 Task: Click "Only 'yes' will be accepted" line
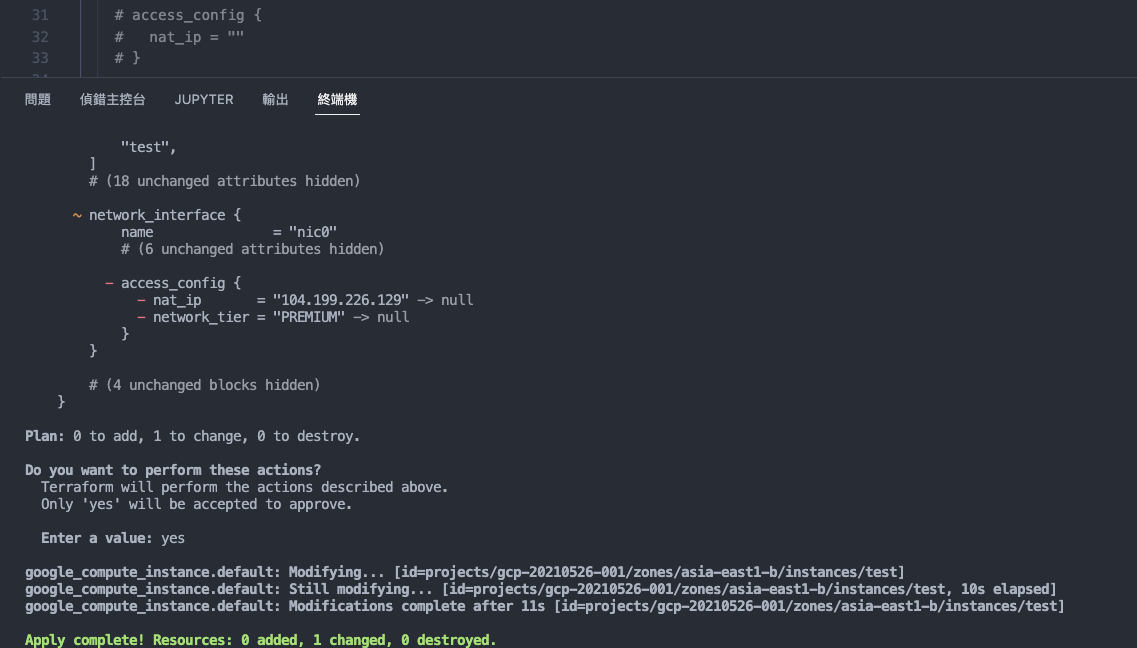[x=197, y=504]
